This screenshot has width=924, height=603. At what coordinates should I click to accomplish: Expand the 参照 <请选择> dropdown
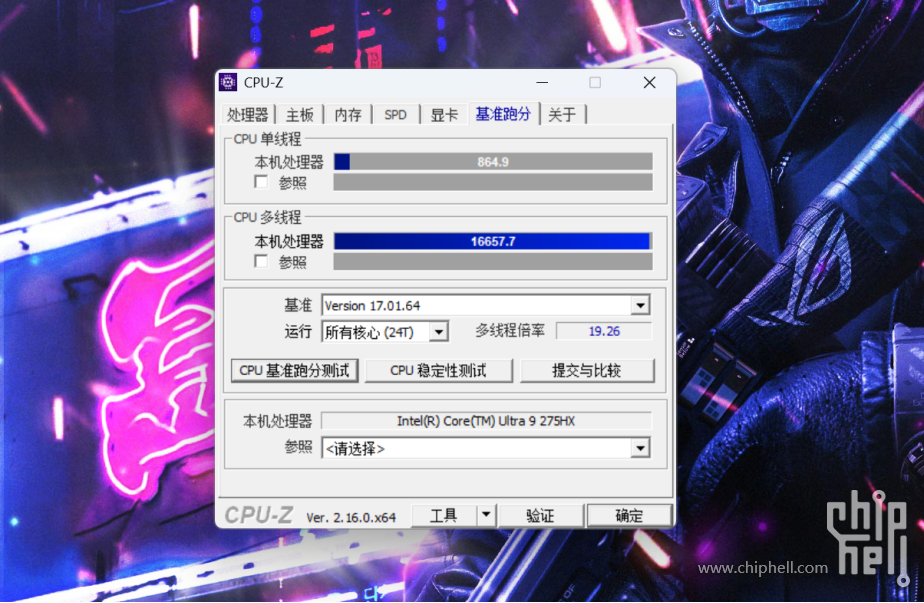click(640, 449)
